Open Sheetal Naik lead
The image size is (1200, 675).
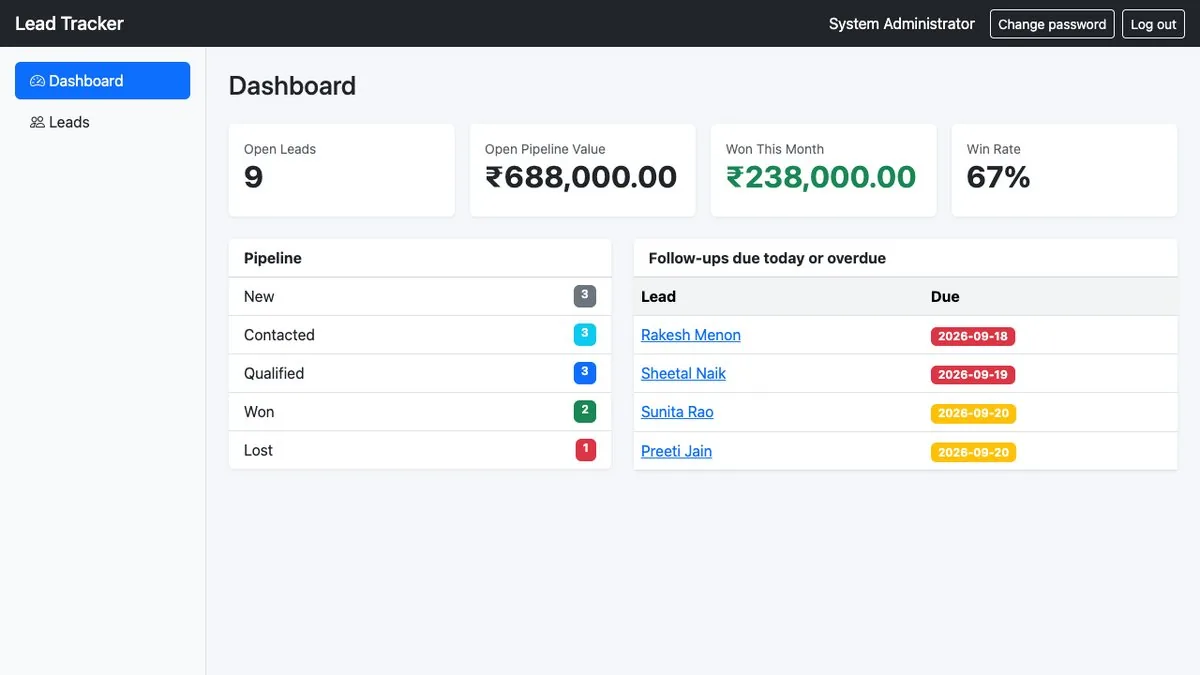pos(683,373)
